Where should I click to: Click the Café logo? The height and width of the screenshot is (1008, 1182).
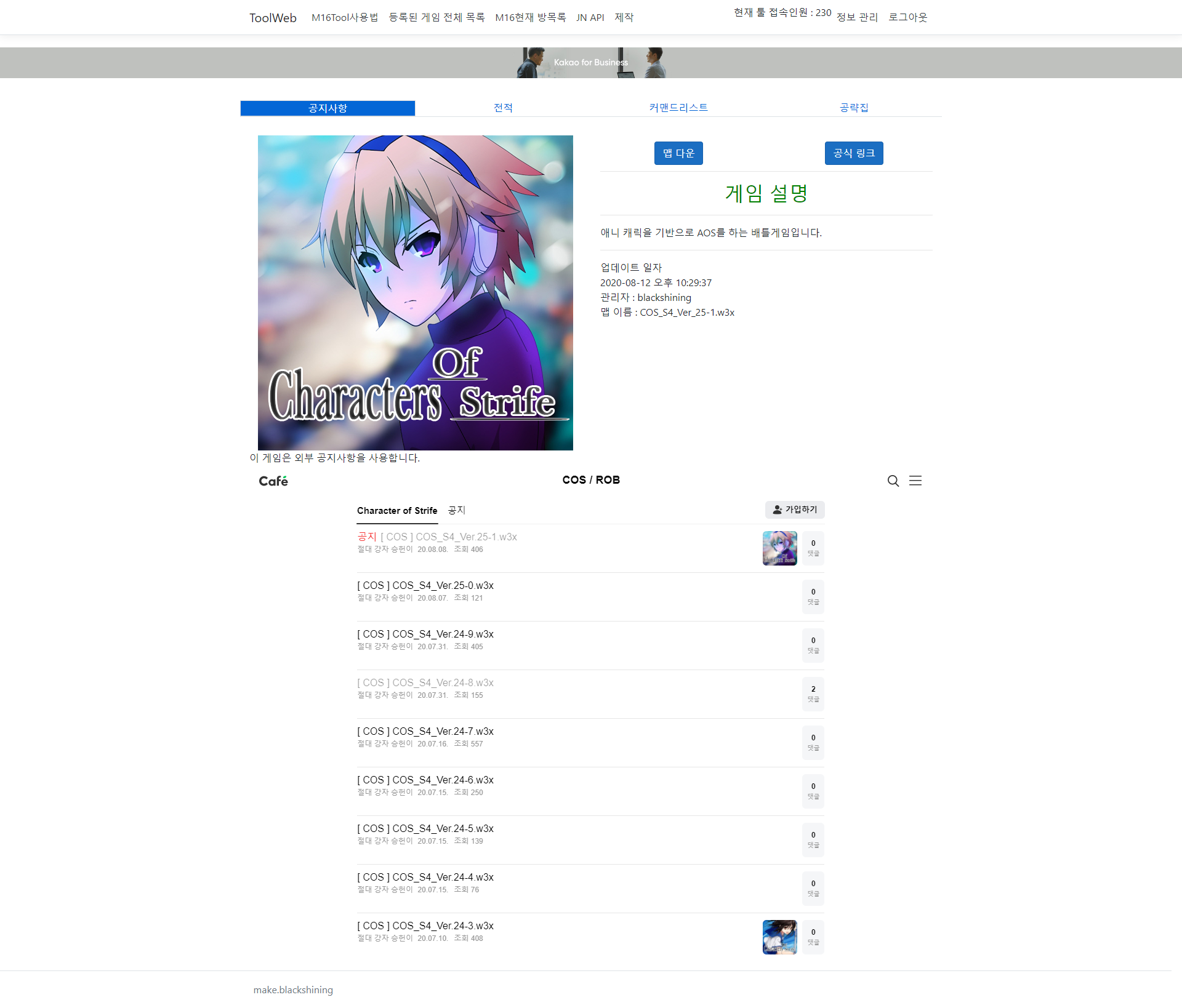click(x=273, y=481)
